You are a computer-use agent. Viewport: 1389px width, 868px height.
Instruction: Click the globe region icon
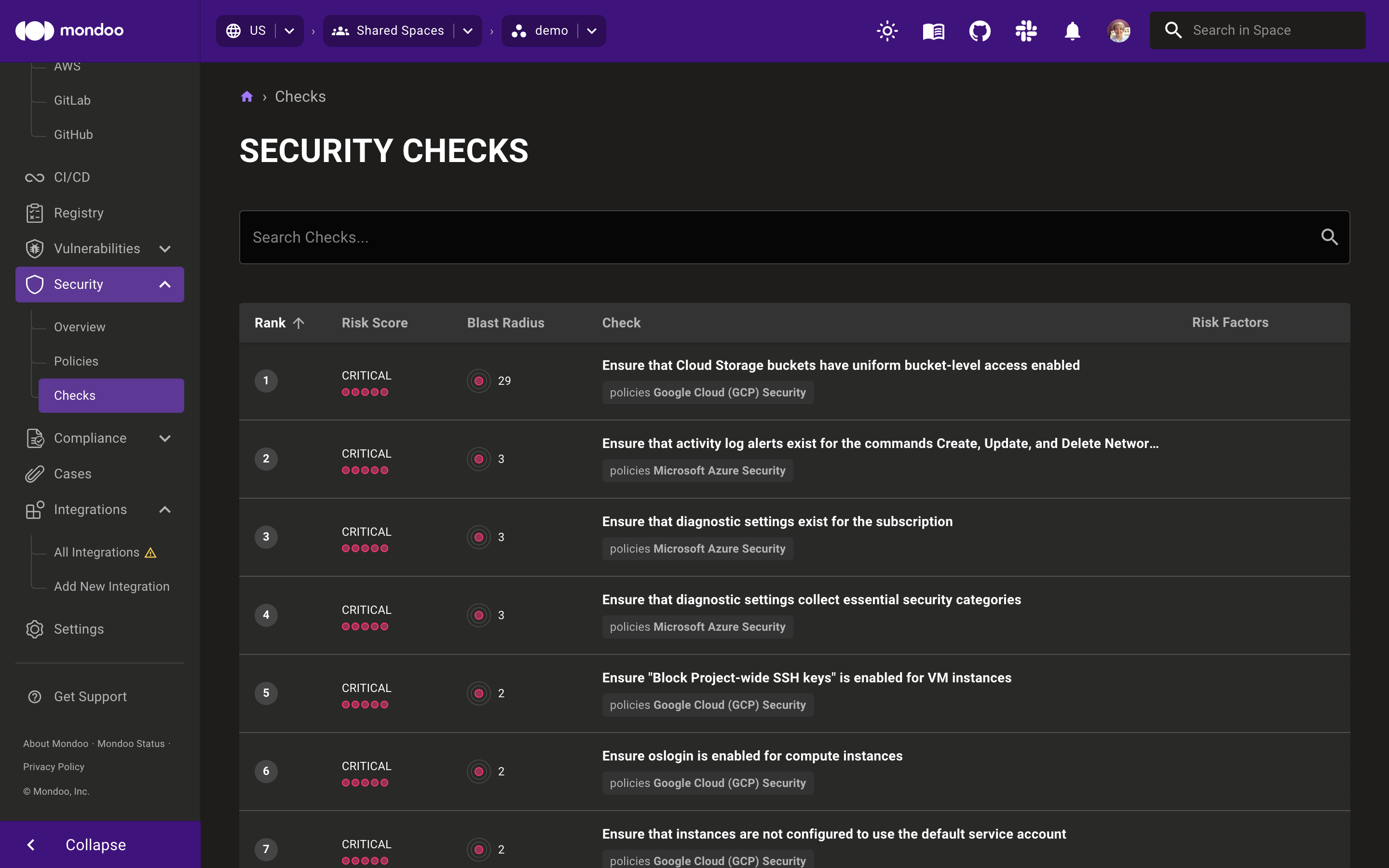233,30
